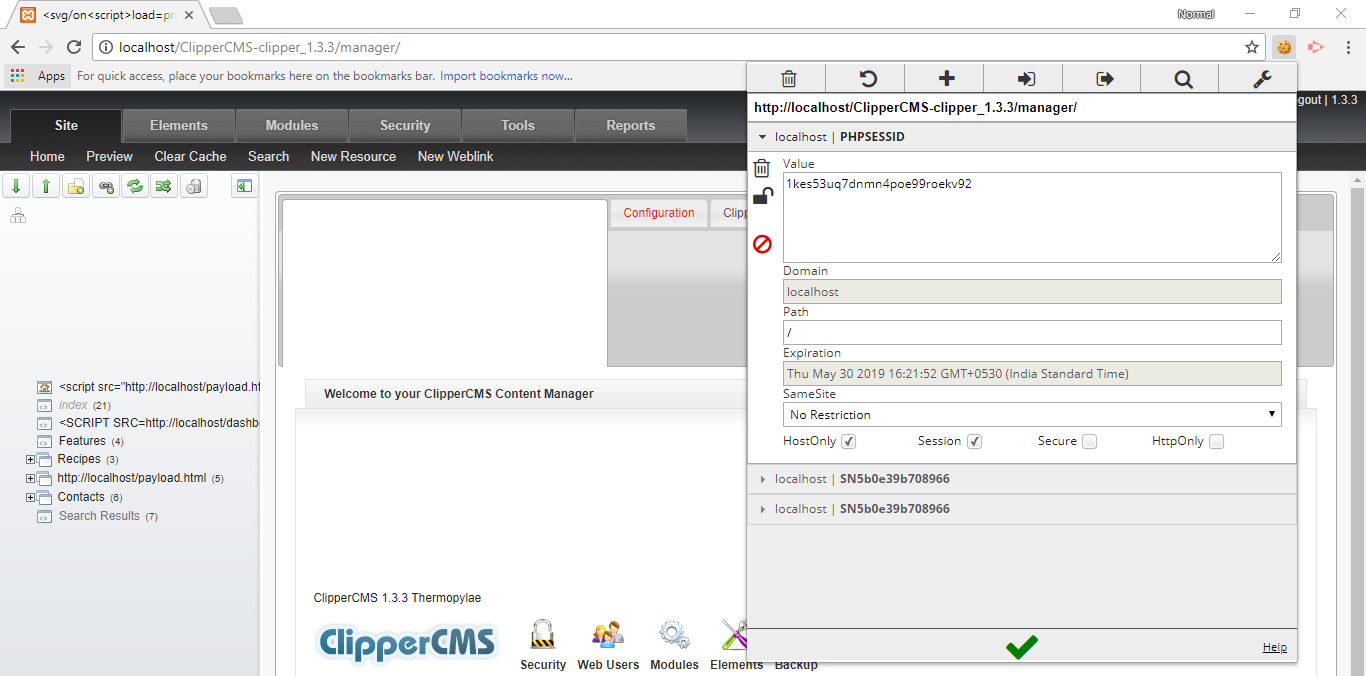Open Apps shortcut in bookmarks bar
Screen dimensions: 1366x676
click(38, 76)
